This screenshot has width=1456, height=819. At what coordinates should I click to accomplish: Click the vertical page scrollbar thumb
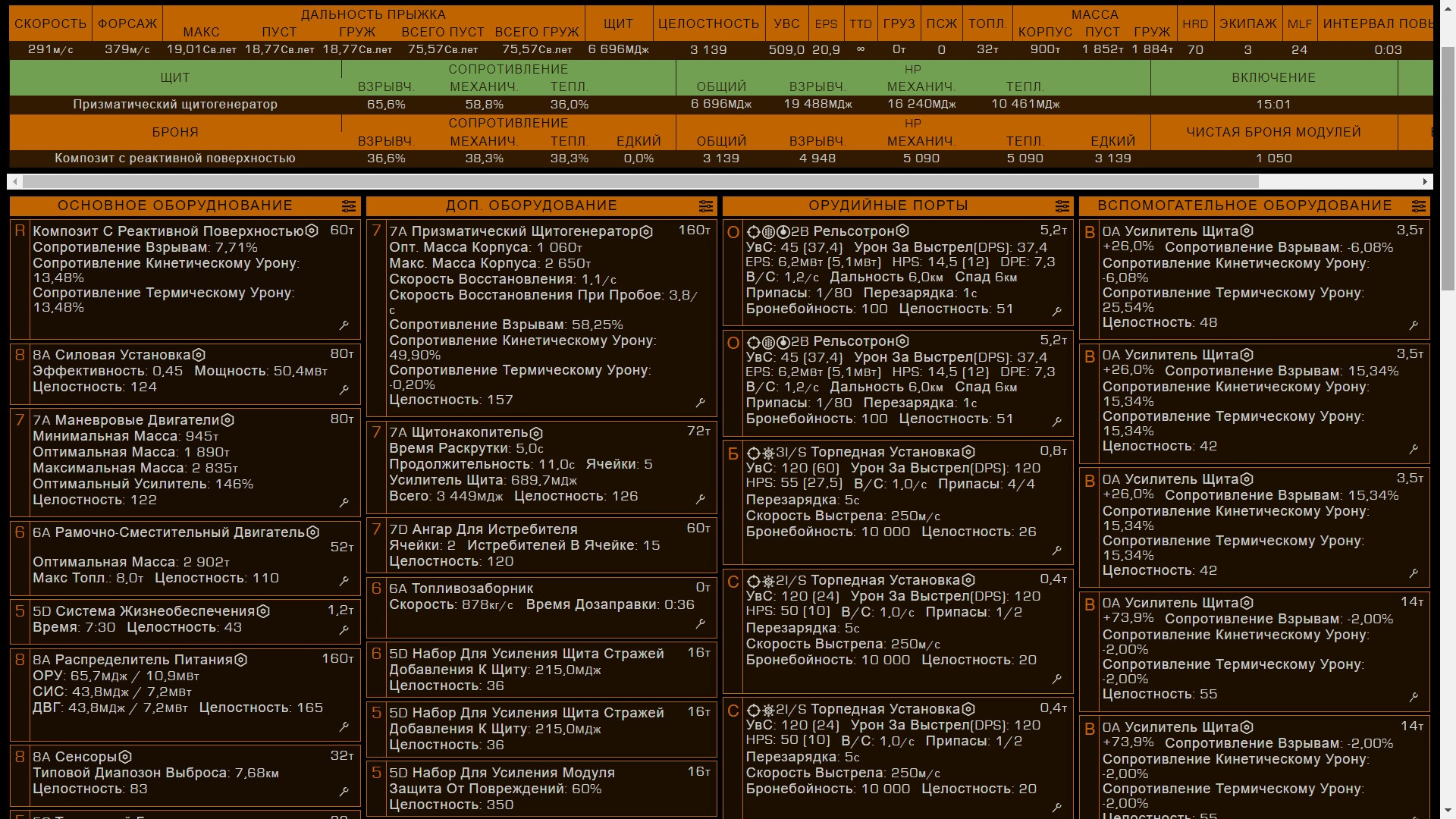click(x=1448, y=167)
